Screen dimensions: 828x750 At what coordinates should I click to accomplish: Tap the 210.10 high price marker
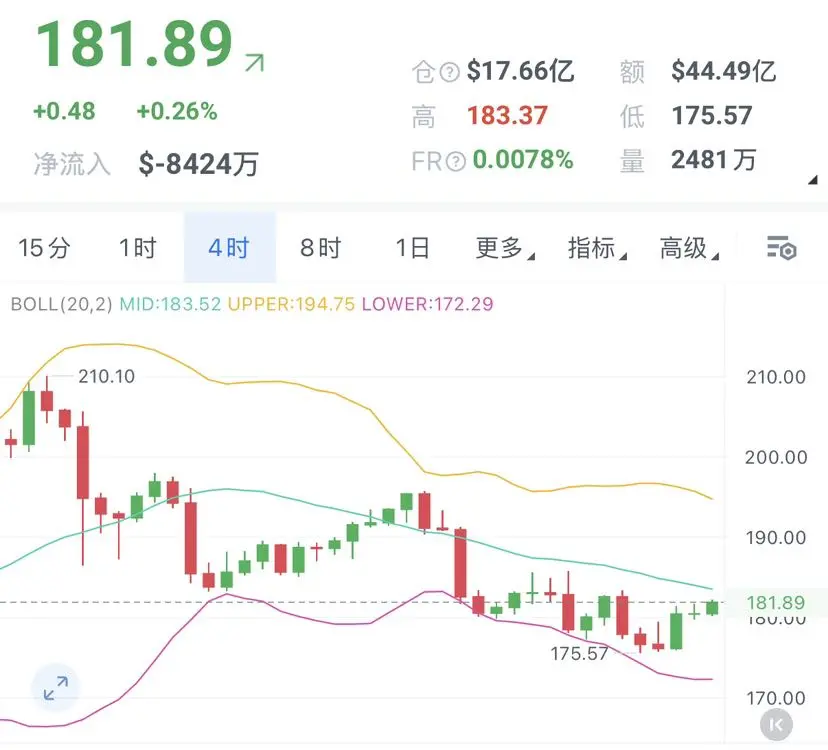[106, 377]
